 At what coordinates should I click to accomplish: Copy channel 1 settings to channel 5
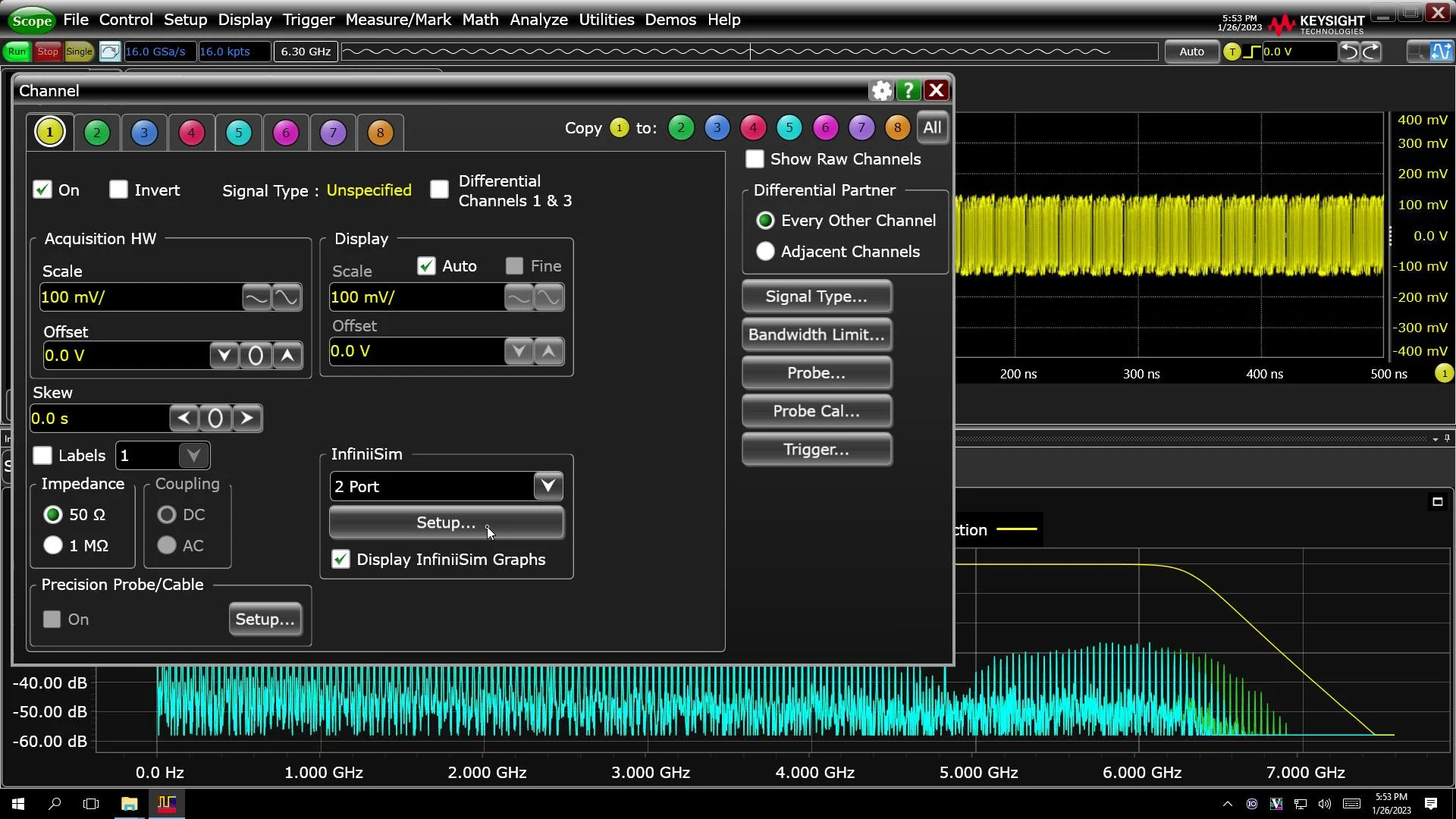pos(789,128)
